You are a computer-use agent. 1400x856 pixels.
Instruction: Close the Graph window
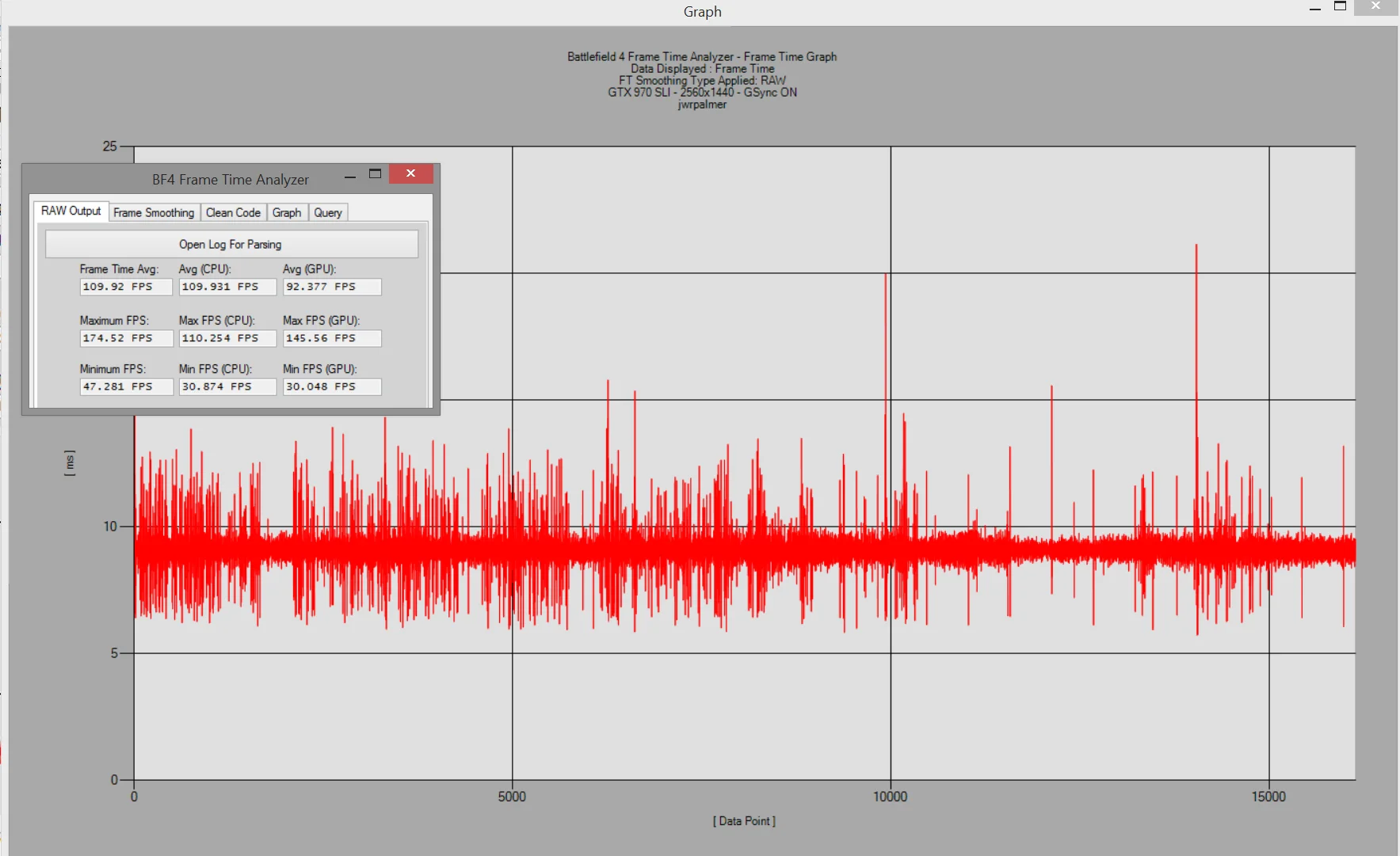coord(1376,6)
